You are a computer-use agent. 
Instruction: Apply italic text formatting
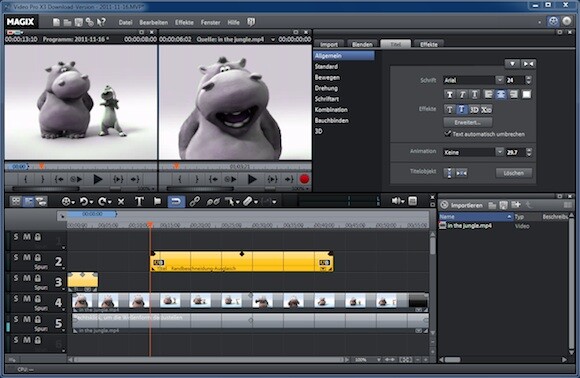point(462,95)
